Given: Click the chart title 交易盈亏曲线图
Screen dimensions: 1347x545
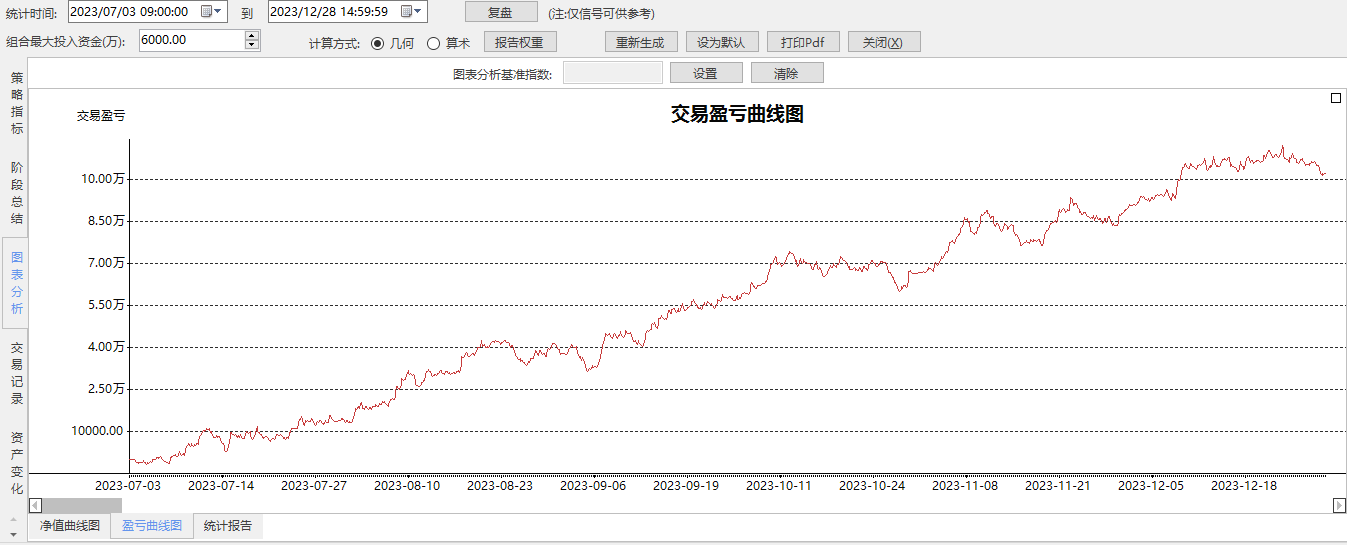Looking at the screenshot, I should tap(737, 114).
